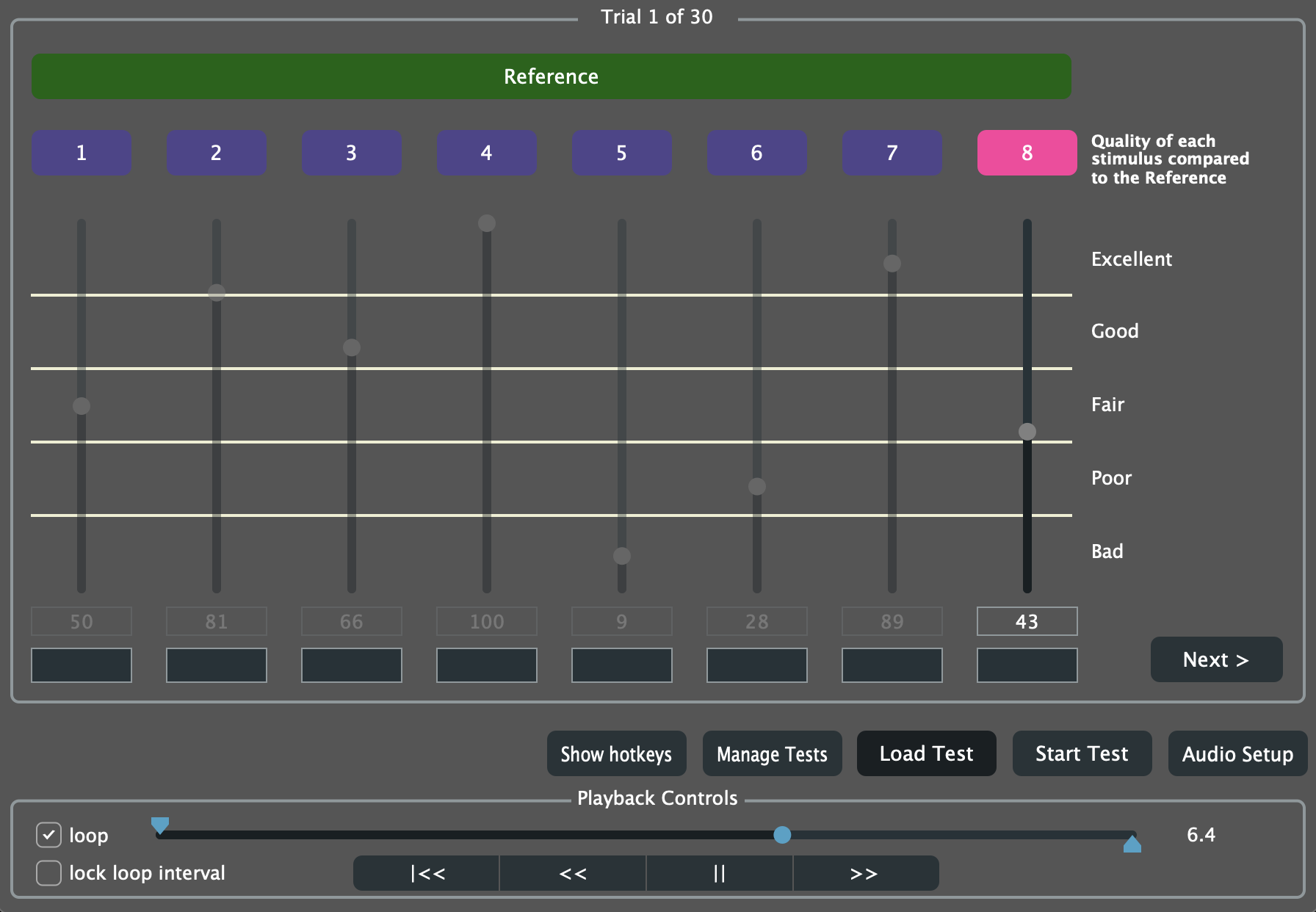
Task: Click the playback position handle
Action: pos(782,835)
